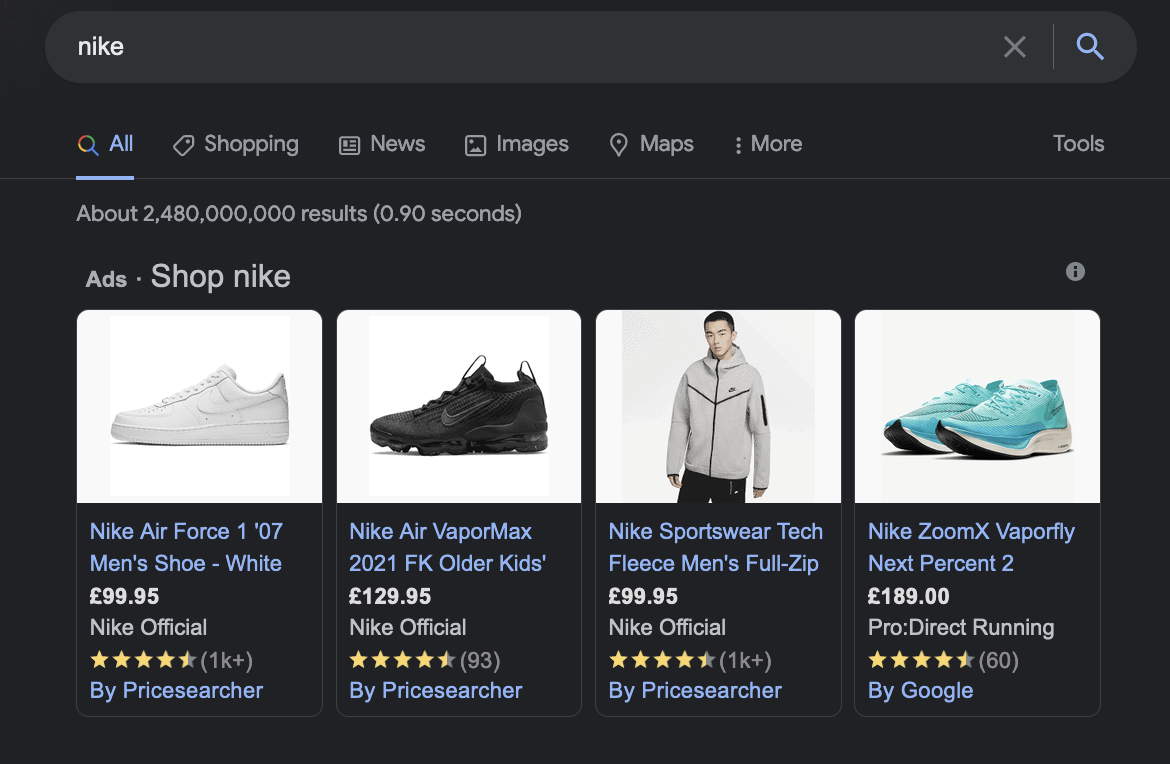
Task: Open the black VaporMax shoe image
Action: (x=459, y=407)
